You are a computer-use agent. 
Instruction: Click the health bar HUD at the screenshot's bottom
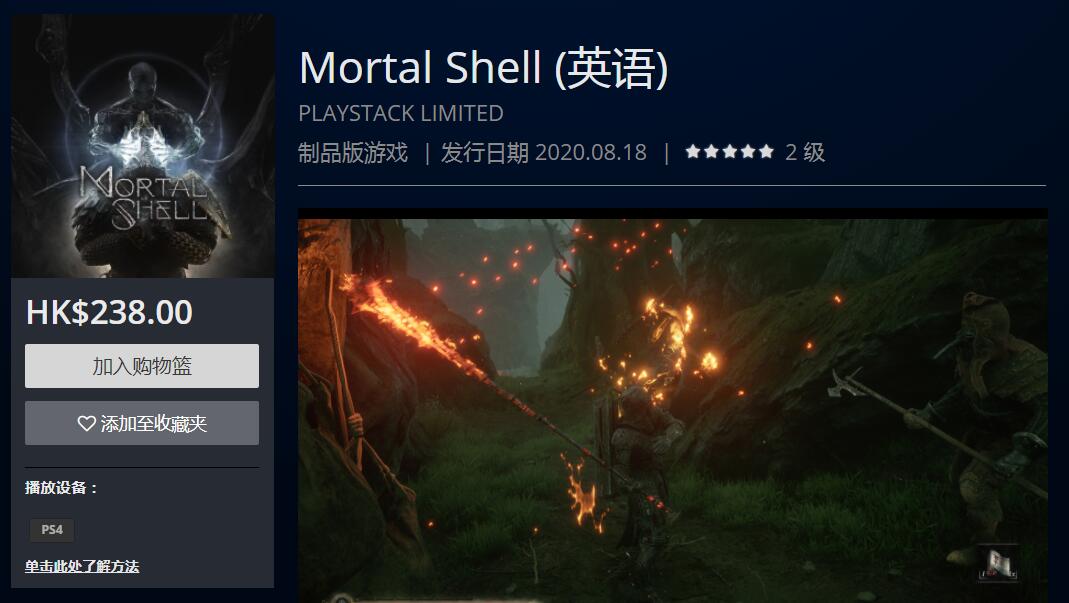tap(436, 599)
